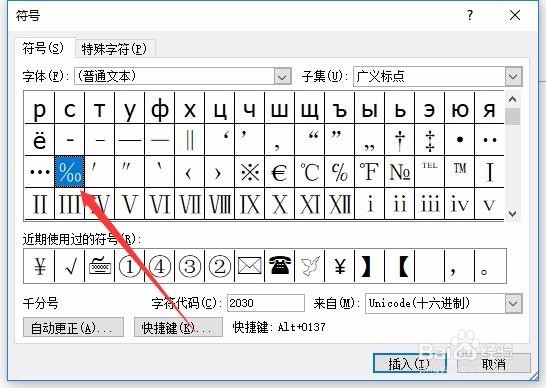
Task: Select Cyrillic letter ё cell
Action: pos(40,140)
